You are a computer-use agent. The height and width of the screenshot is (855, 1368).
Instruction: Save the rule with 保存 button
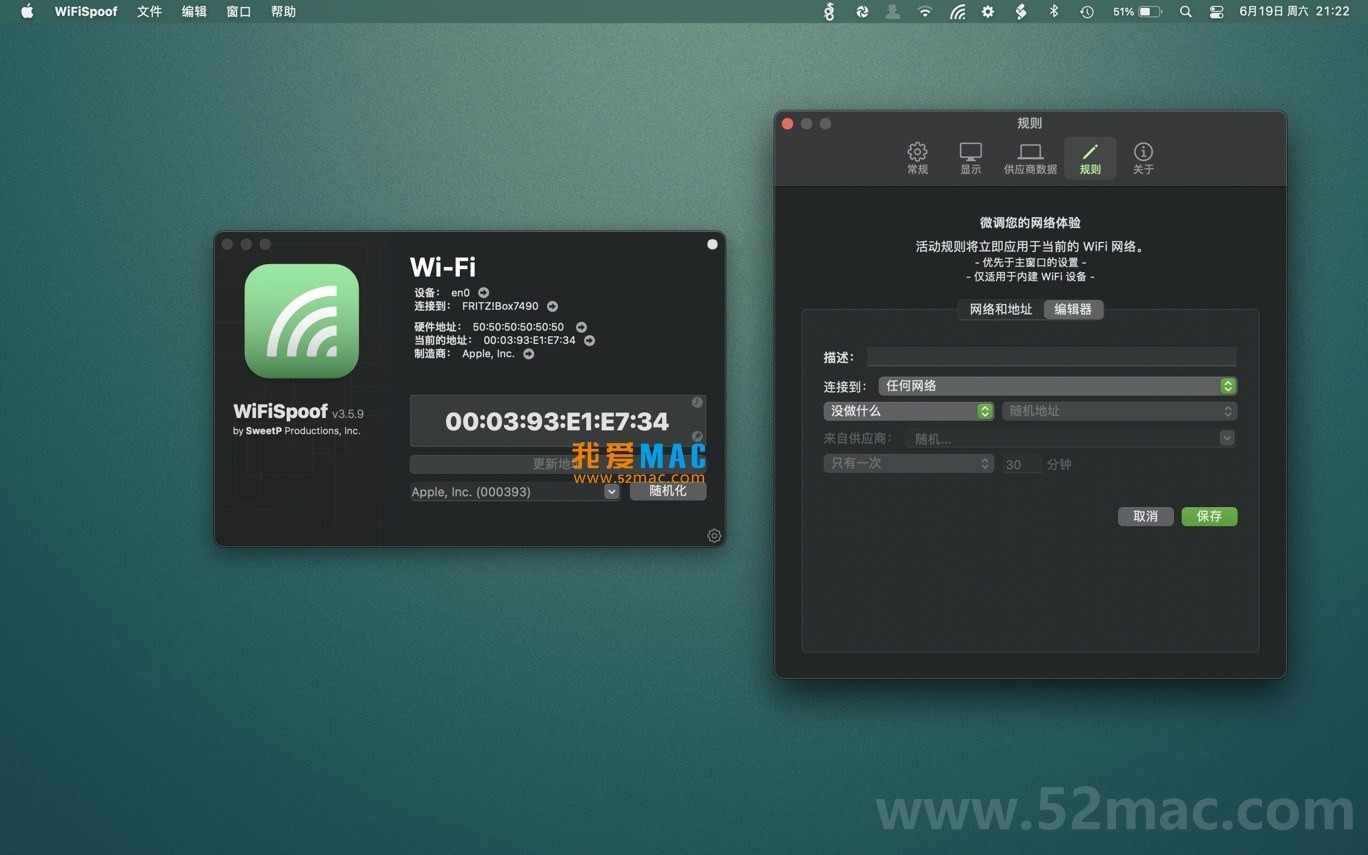click(x=1209, y=516)
